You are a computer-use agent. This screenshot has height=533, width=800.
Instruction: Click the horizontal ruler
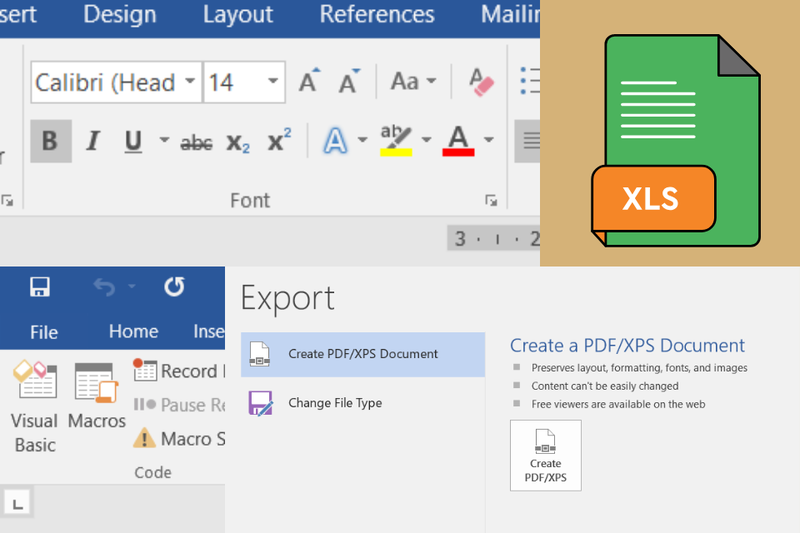pos(493,238)
